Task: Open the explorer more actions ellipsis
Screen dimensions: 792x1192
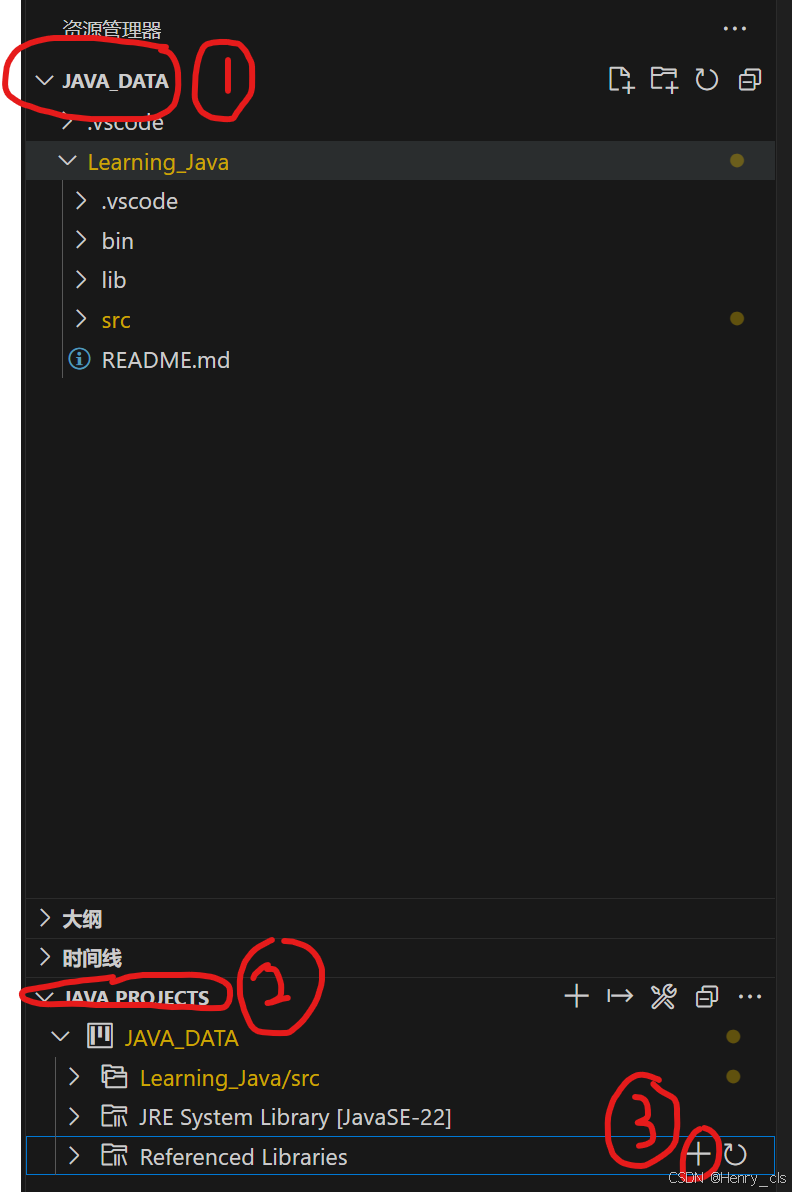Action: 735,29
